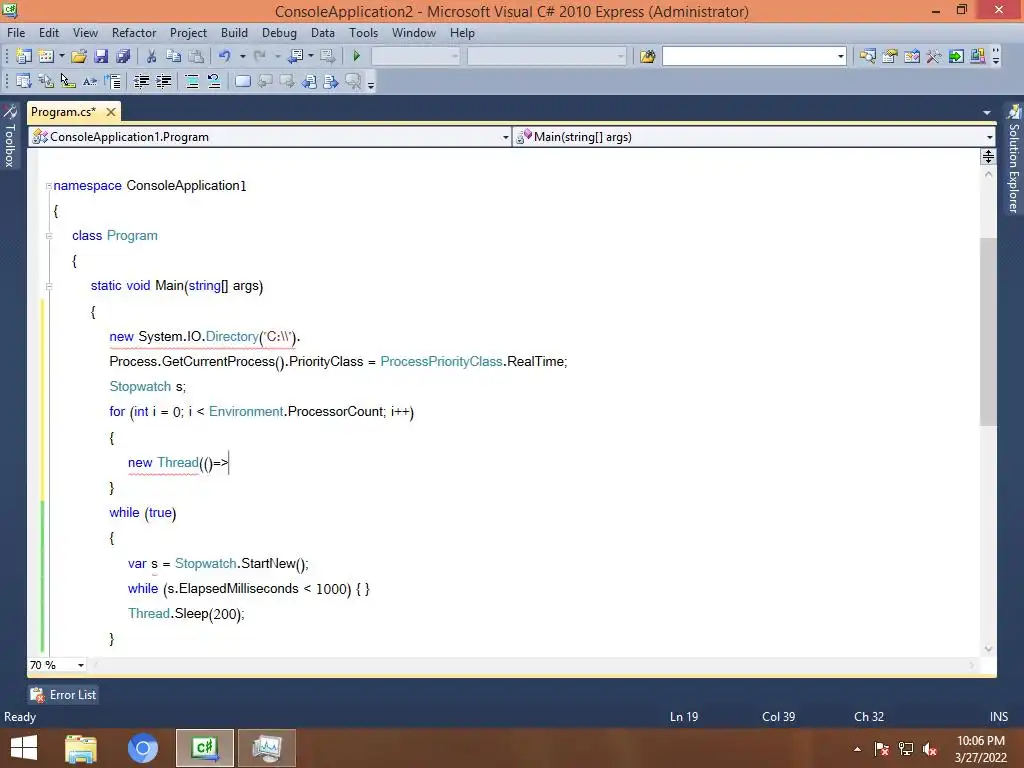Open the active documents list arrow
Viewport: 1024px width, 768px height.
[x=987, y=112]
